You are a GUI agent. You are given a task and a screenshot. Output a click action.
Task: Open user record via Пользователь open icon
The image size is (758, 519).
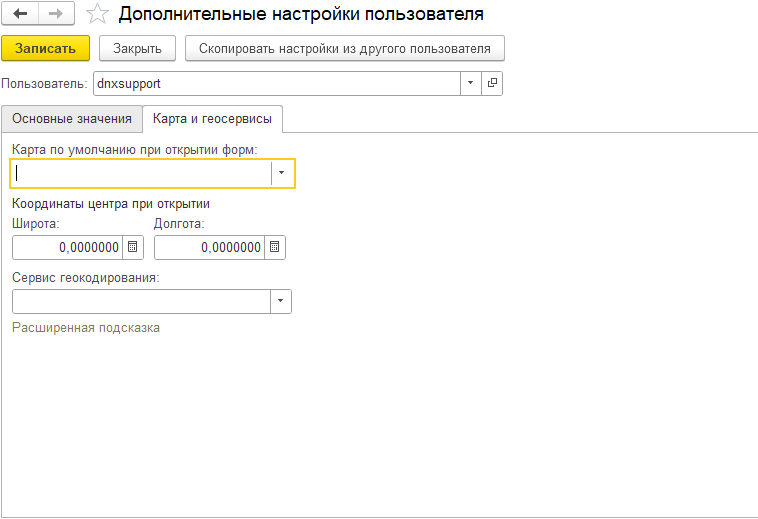coord(492,84)
